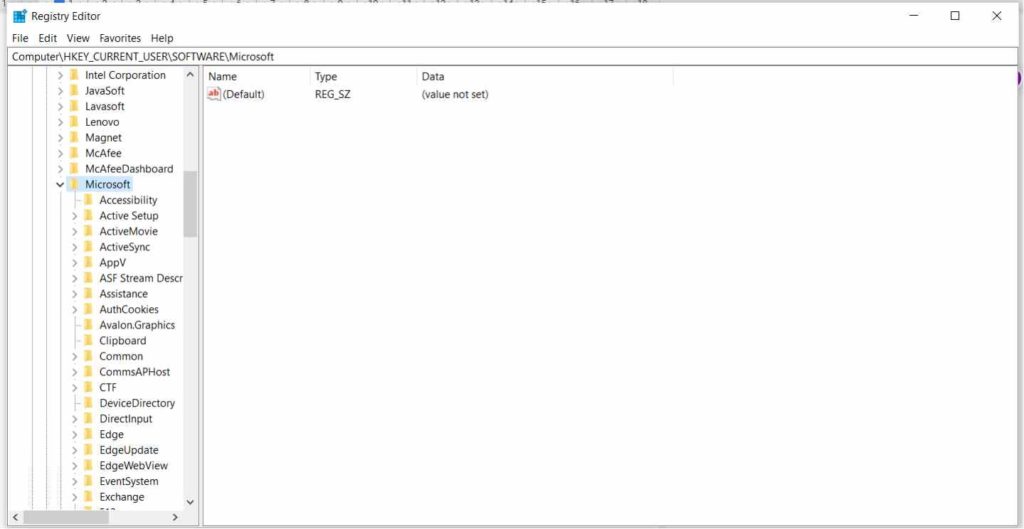The height and width of the screenshot is (529, 1024).
Task: Select the EdgeWebView key
Action: (133, 466)
